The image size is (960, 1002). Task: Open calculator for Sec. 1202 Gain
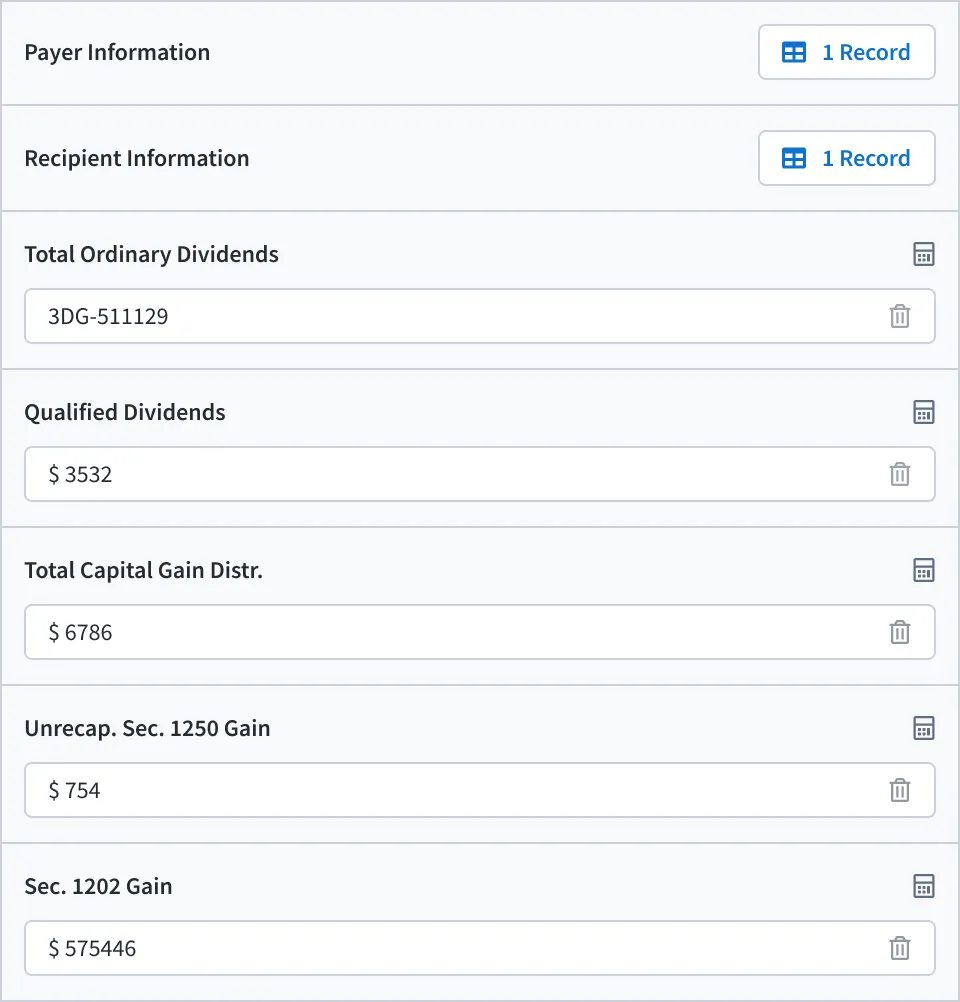pyautogui.click(x=924, y=886)
